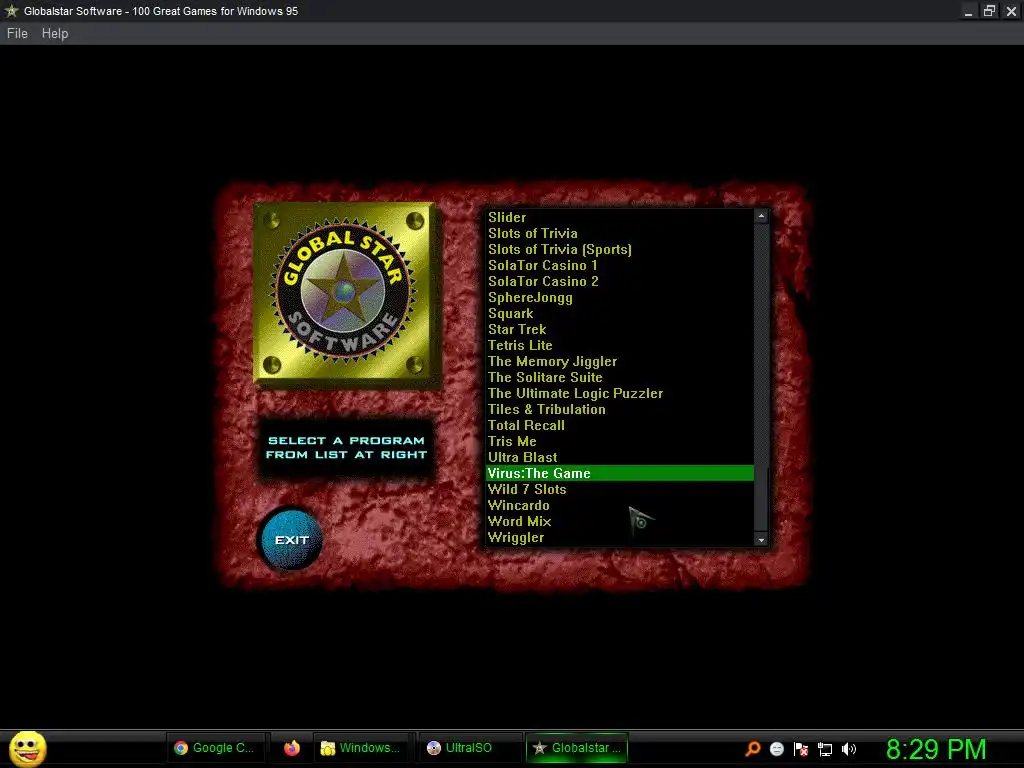Select The Ultimate Logic Puzzler entry
Image resolution: width=1024 pixels, height=768 pixels.
click(620, 393)
